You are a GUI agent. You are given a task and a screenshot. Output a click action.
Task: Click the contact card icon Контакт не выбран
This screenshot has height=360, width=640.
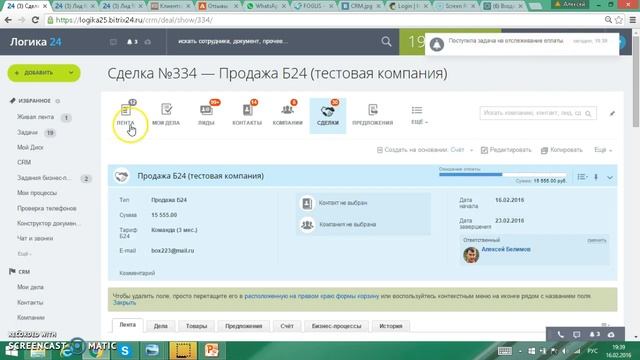(307, 203)
